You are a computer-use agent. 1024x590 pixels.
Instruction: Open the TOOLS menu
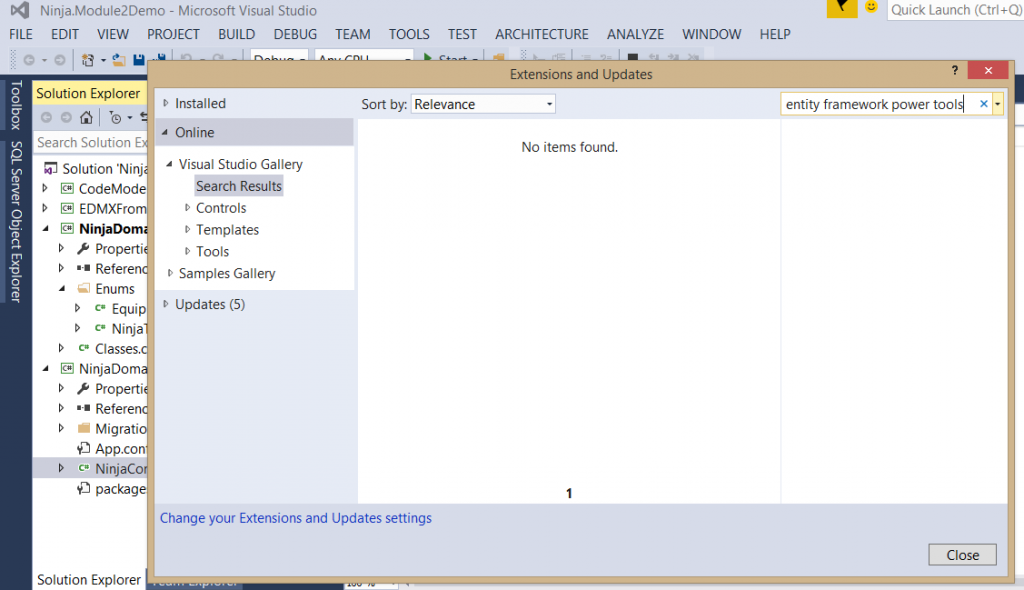click(409, 33)
